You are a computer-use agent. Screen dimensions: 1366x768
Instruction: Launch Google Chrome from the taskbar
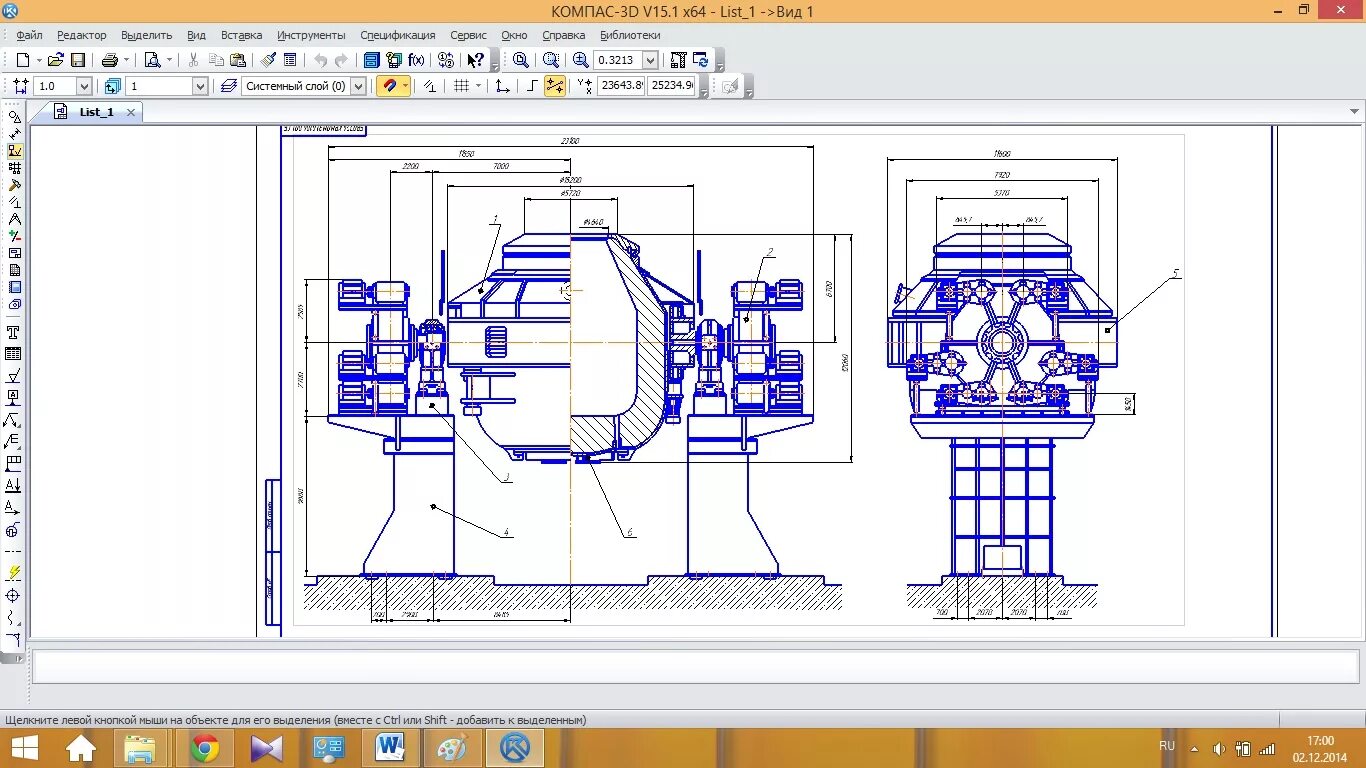[x=205, y=748]
